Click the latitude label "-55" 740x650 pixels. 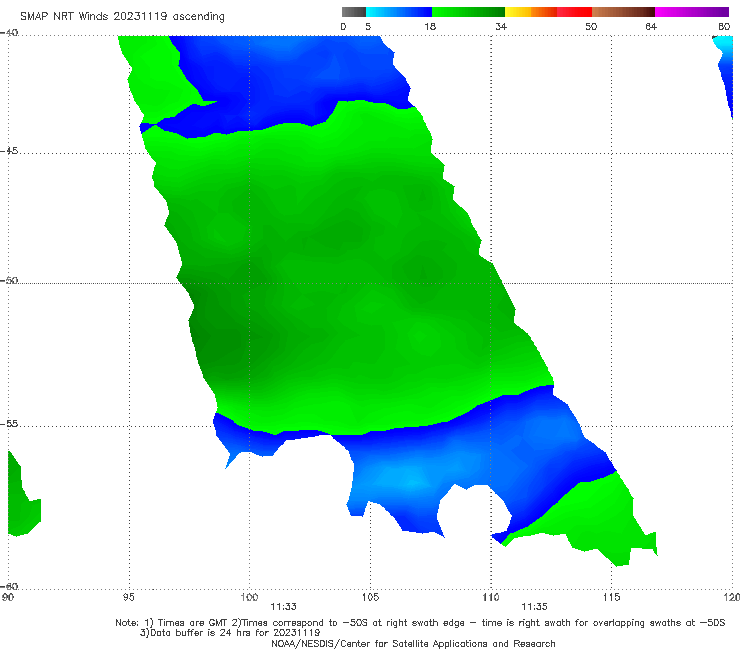pyautogui.click(x=9, y=424)
